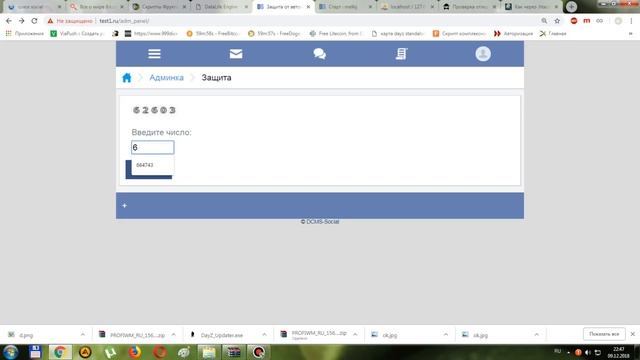Click the plus icon in blue footer bar

click(x=124, y=206)
